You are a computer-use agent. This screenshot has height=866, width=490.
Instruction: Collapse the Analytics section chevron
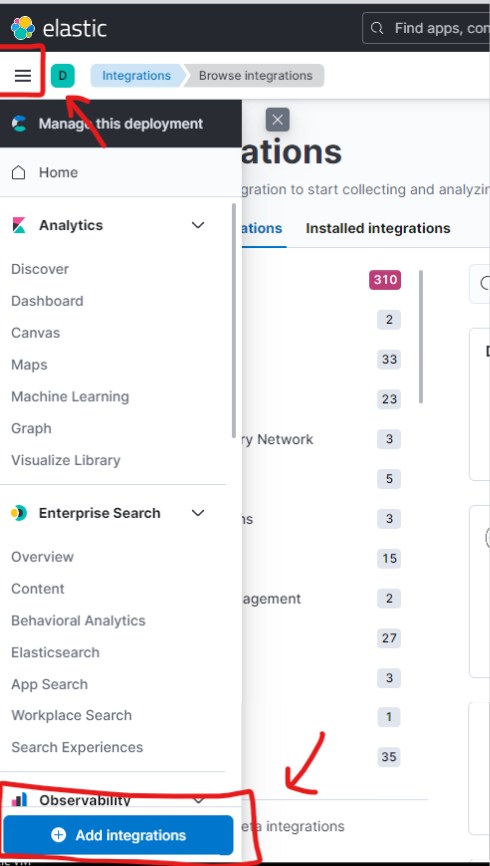pyautogui.click(x=198, y=225)
